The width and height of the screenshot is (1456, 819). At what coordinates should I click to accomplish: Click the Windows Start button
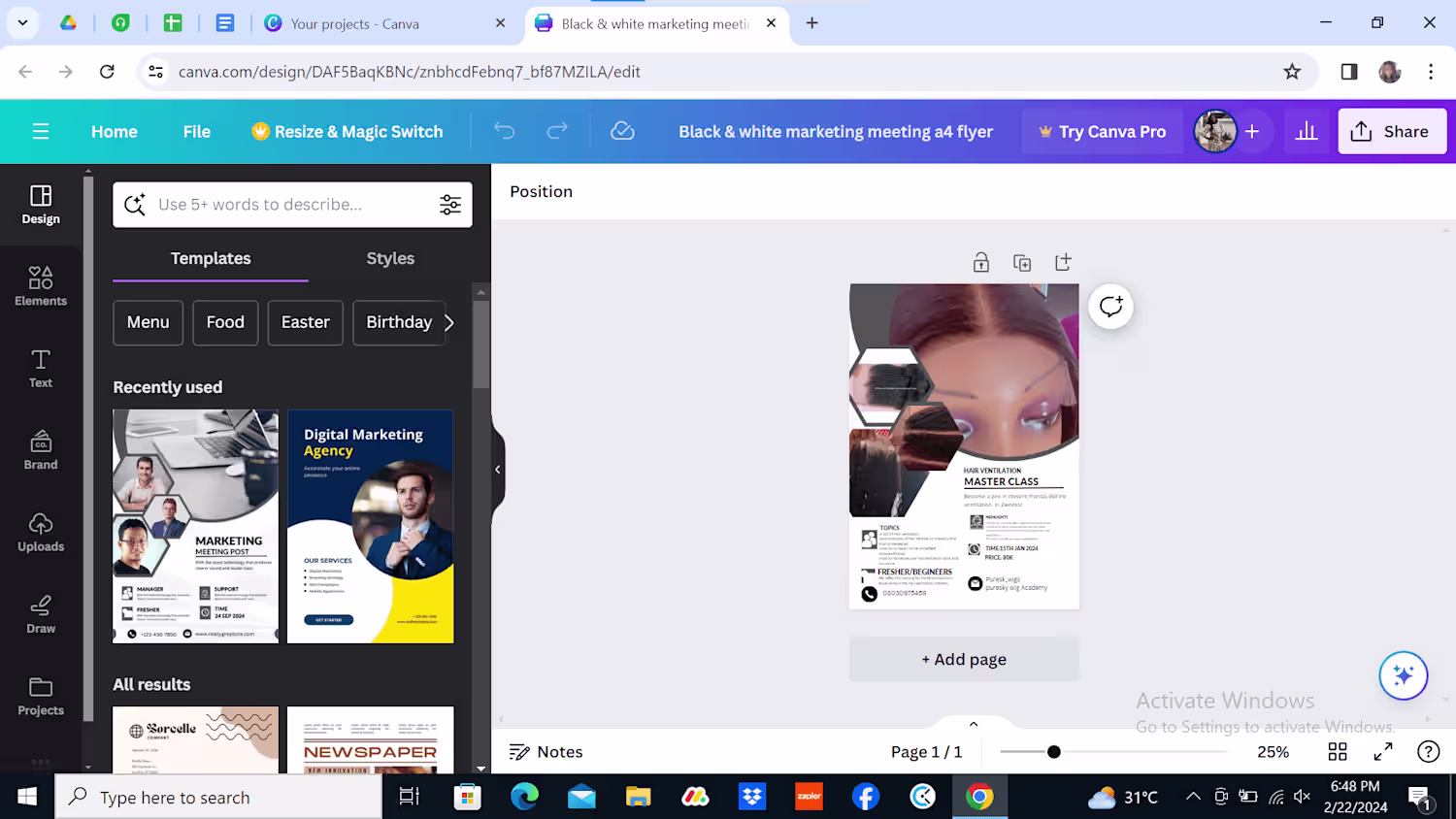[x=27, y=797]
